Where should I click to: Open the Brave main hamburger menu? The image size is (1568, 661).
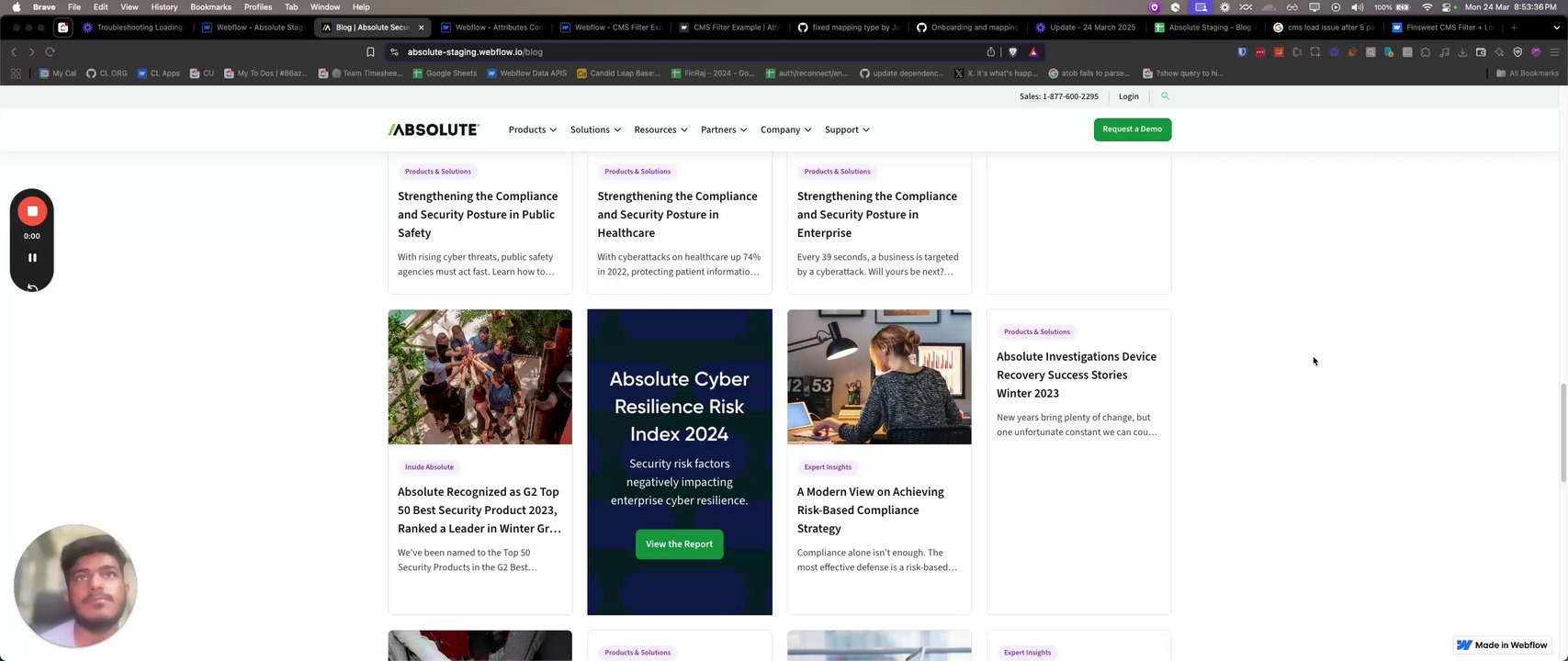pos(1554,52)
